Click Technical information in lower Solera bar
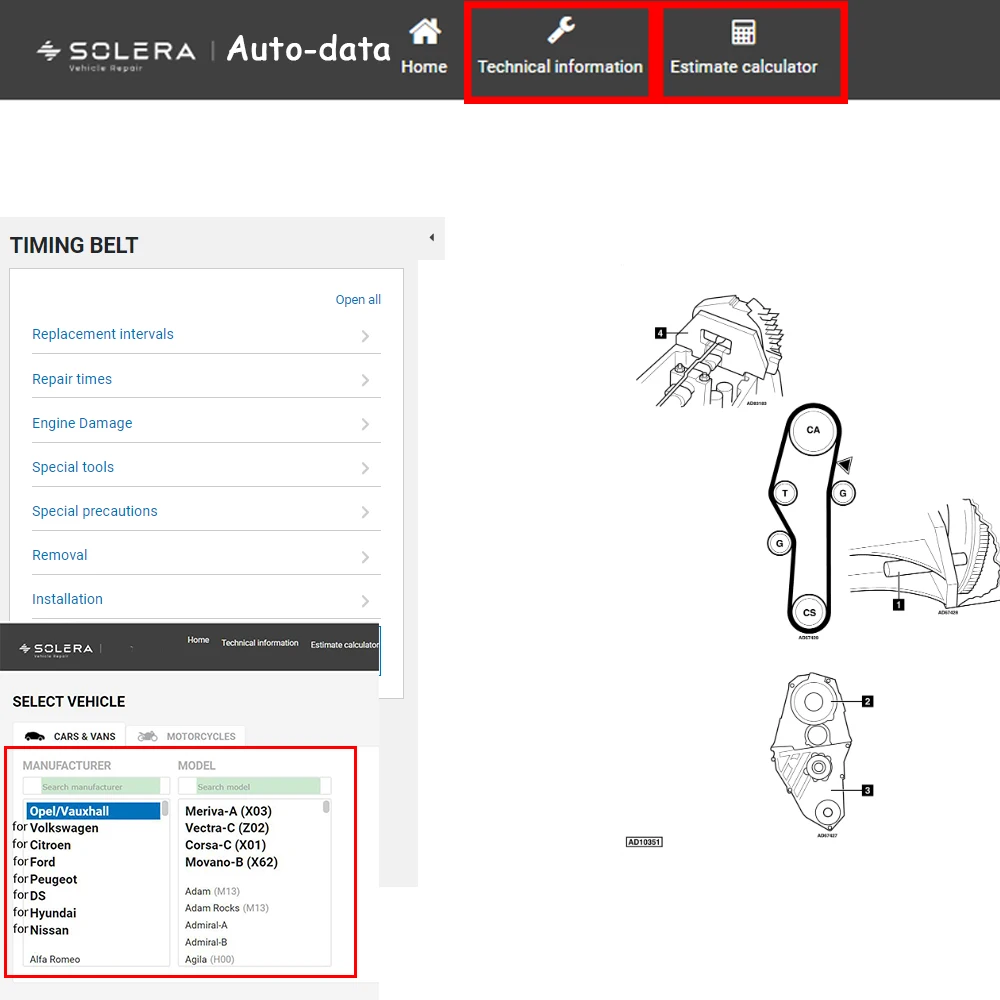Screen dimensions: 1000x1000 [x=260, y=643]
